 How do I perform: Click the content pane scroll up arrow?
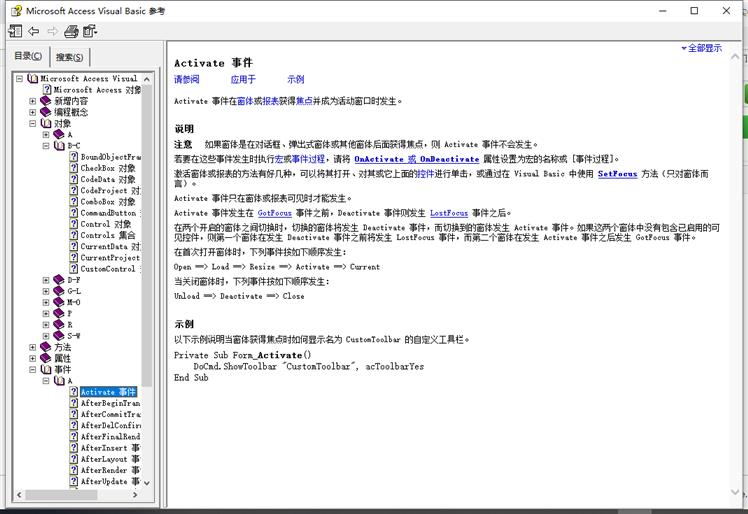tap(735, 57)
